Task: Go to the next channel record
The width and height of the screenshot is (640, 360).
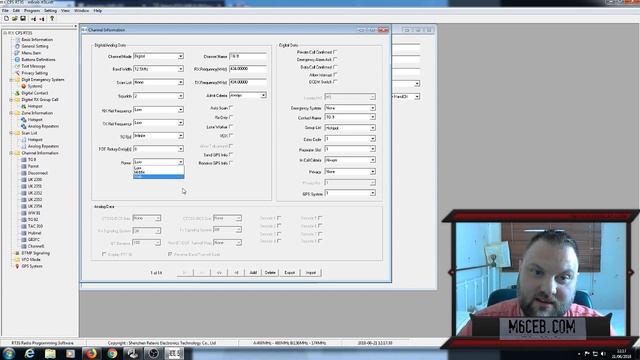Action: coord(219,272)
